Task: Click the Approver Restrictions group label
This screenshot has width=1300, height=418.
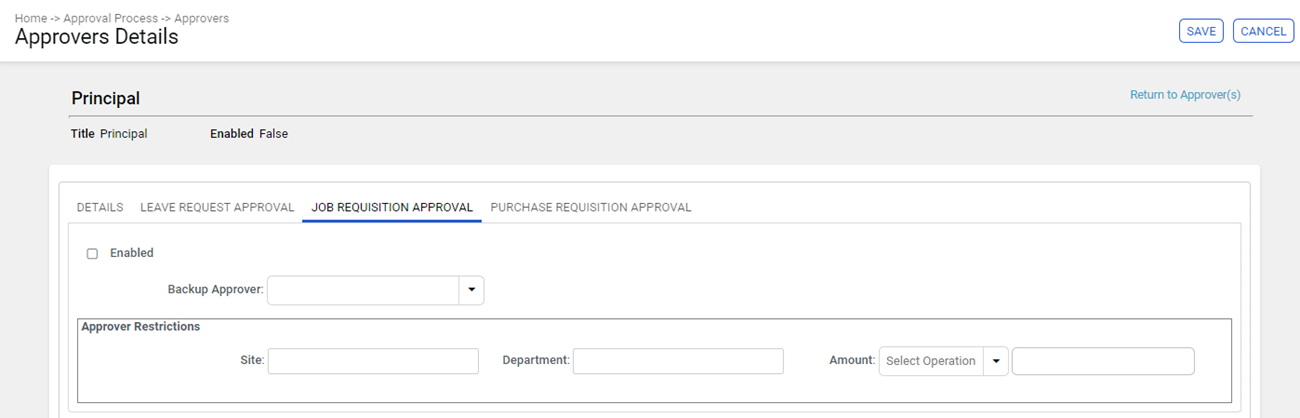Action: [141, 327]
